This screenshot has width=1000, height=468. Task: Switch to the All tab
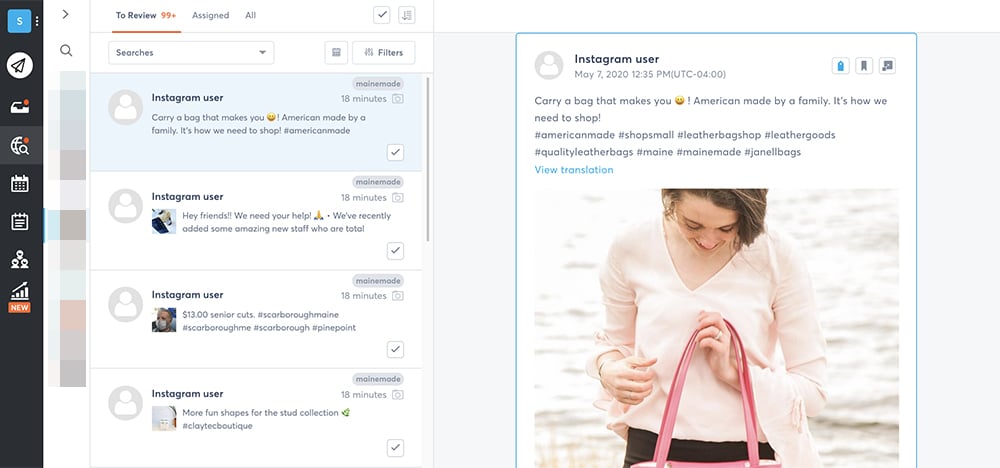click(x=251, y=15)
